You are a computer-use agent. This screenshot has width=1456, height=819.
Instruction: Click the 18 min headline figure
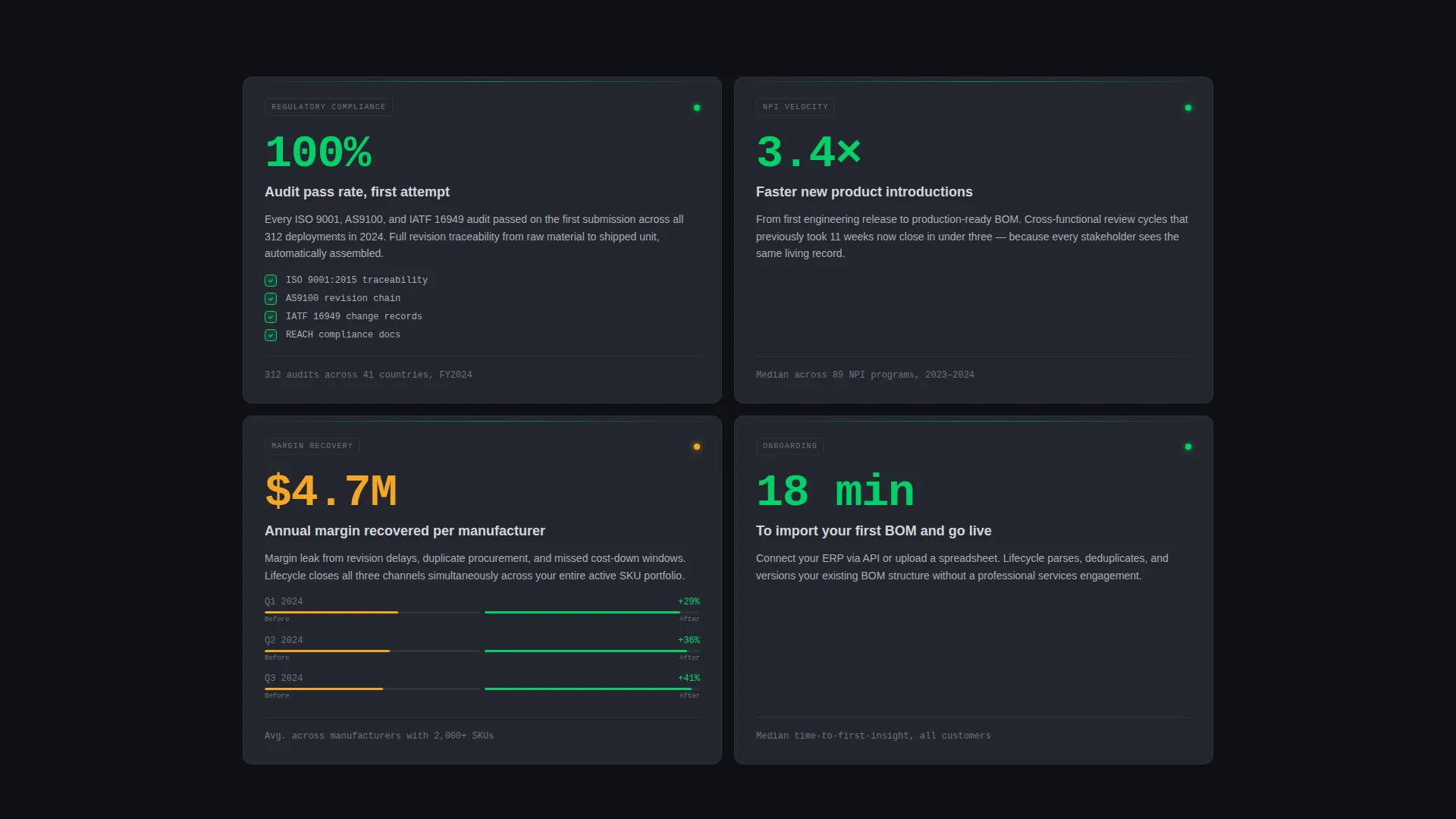[x=836, y=492]
